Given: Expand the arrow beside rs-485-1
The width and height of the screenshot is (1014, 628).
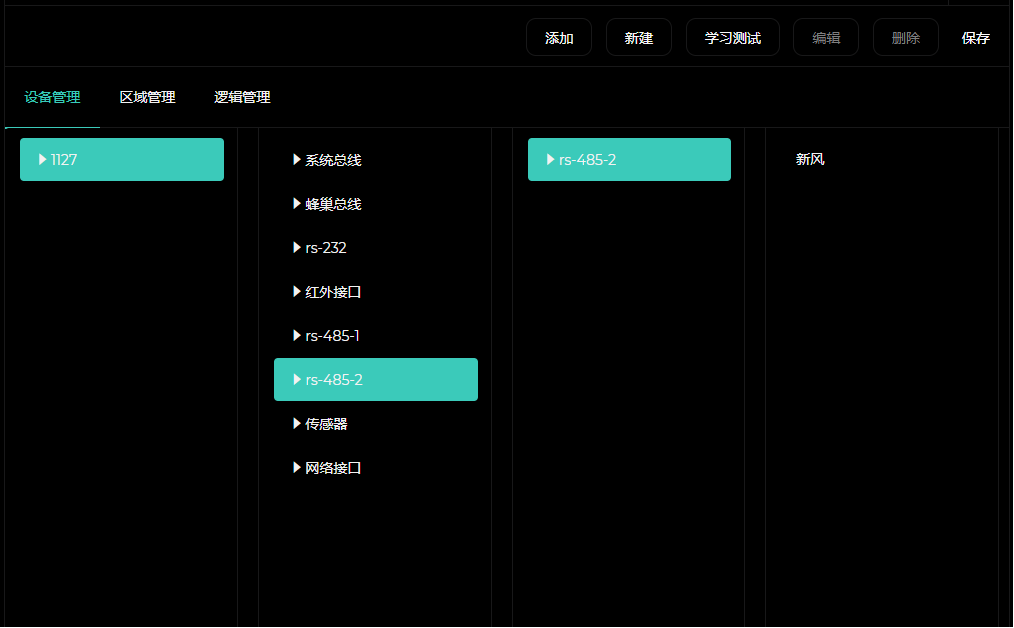Looking at the screenshot, I should (x=296, y=335).
